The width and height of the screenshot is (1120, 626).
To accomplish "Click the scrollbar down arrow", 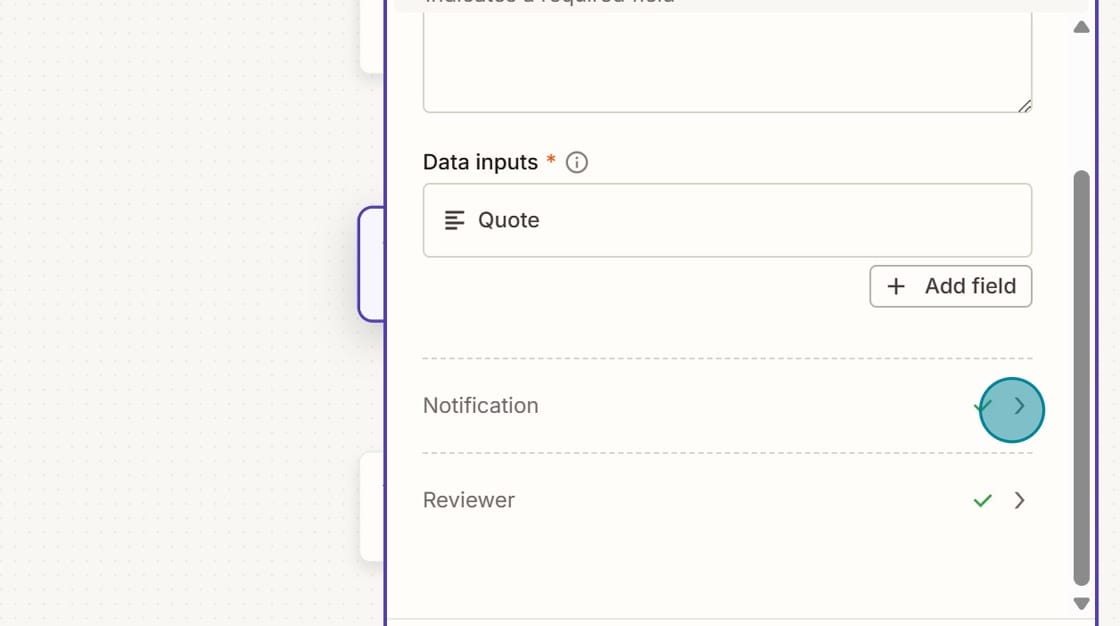I will (x=1081, y=603).
